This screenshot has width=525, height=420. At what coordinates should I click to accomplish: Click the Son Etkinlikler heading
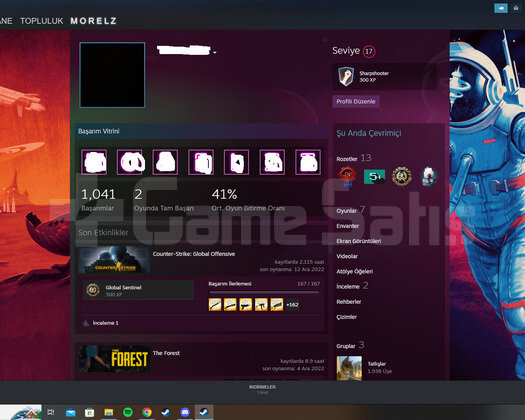(x=103, y=232)
